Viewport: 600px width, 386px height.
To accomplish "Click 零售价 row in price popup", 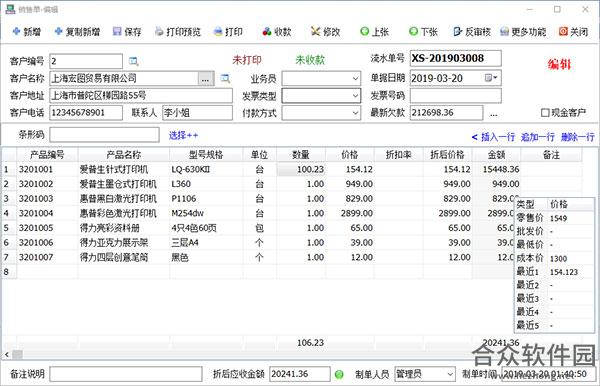I will click(554, 218).
